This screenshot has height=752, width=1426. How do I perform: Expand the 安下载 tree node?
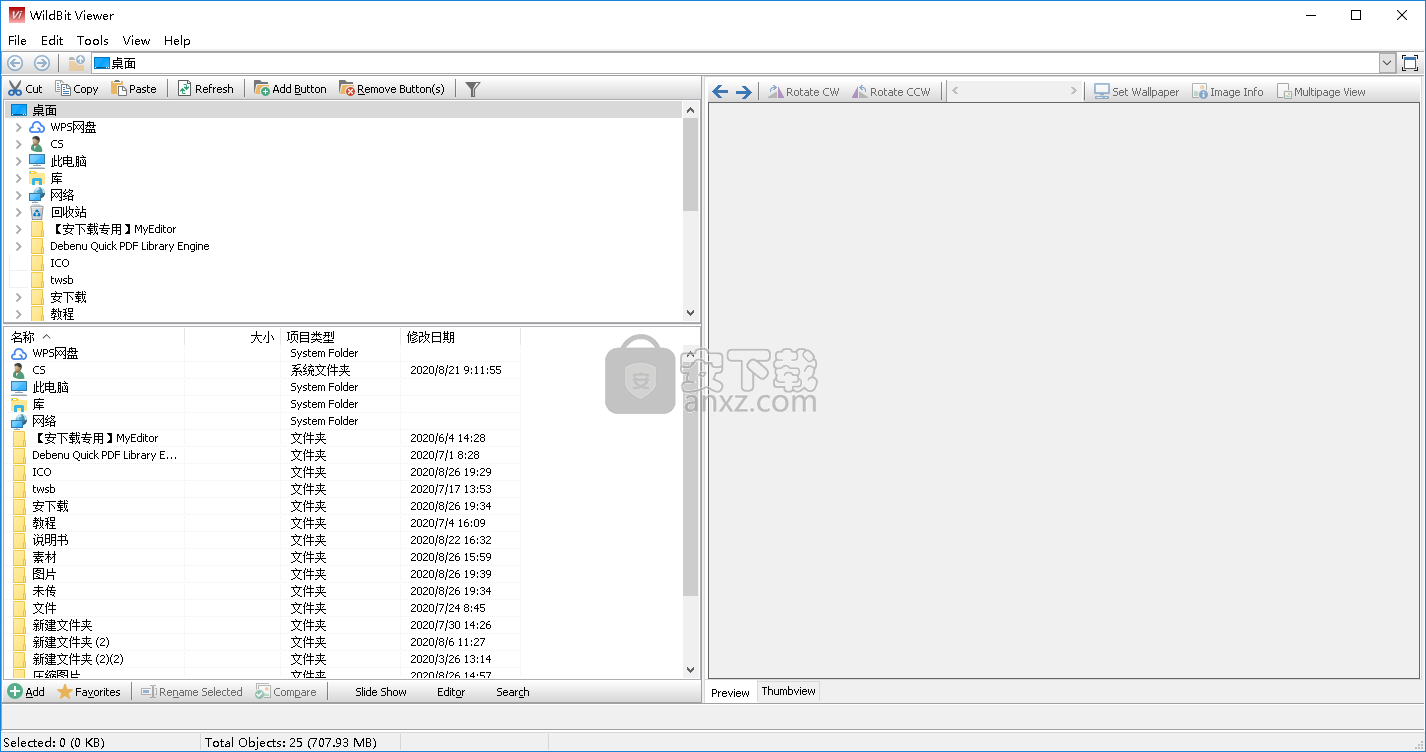tap(18, 297)
